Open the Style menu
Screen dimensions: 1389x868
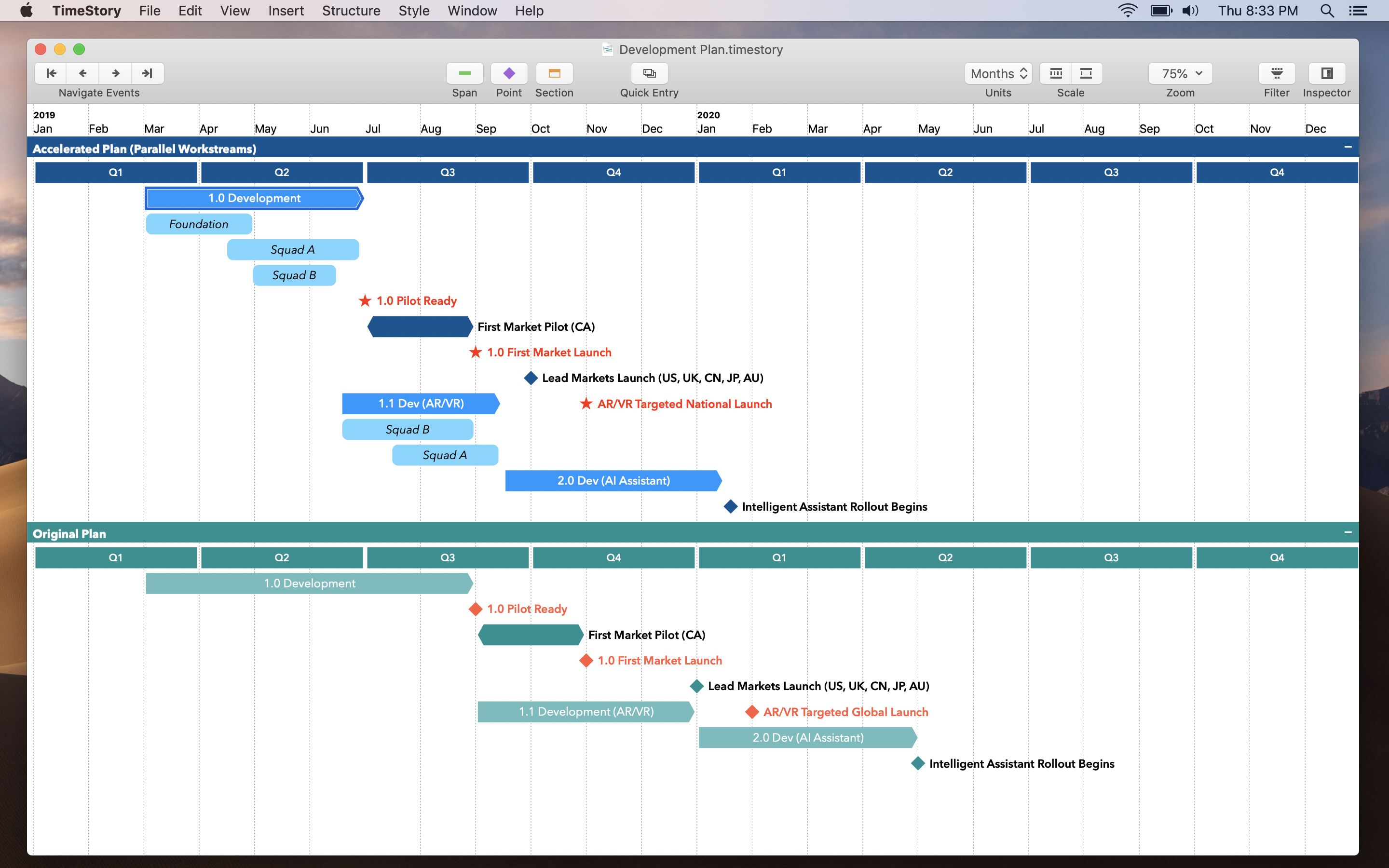pyautogui.click(x=413, y=10)
